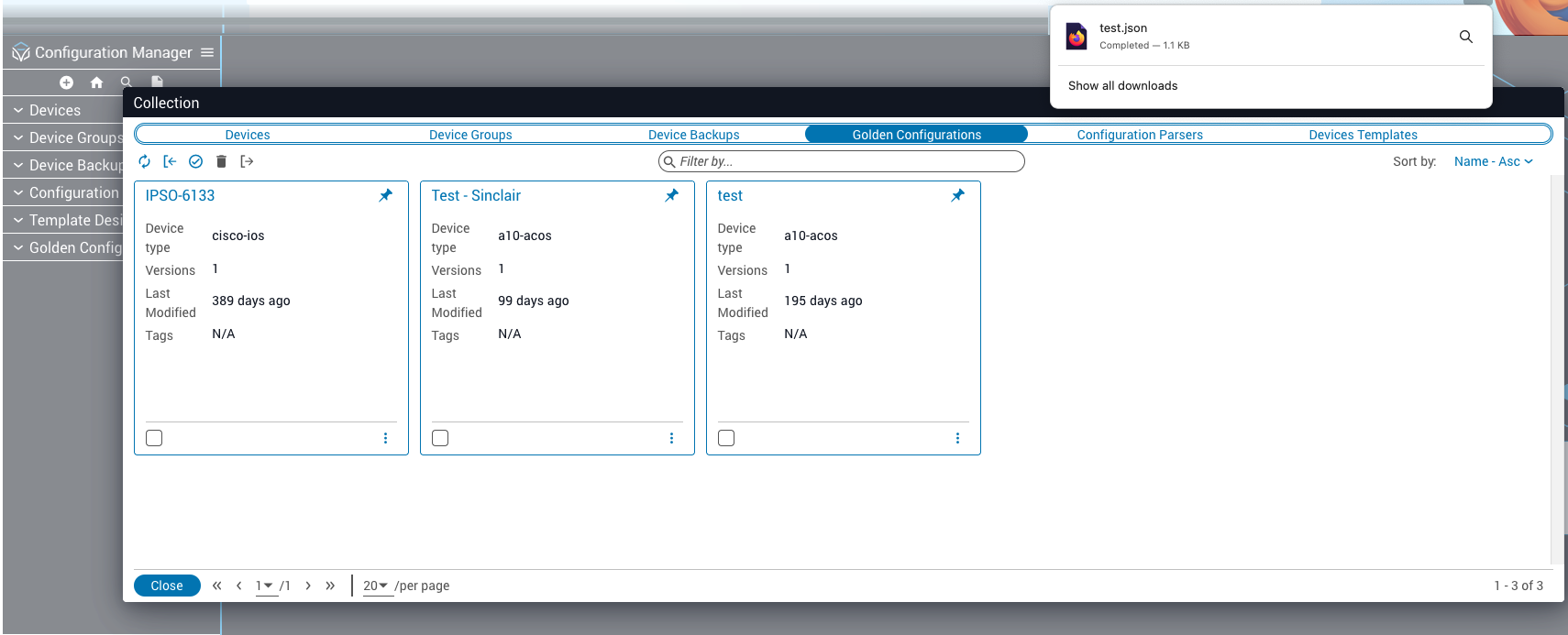Viewport: 1568px width, 635px height.
Task: Pin the IPSO-6133 golden configuration card
Action: 386,195
